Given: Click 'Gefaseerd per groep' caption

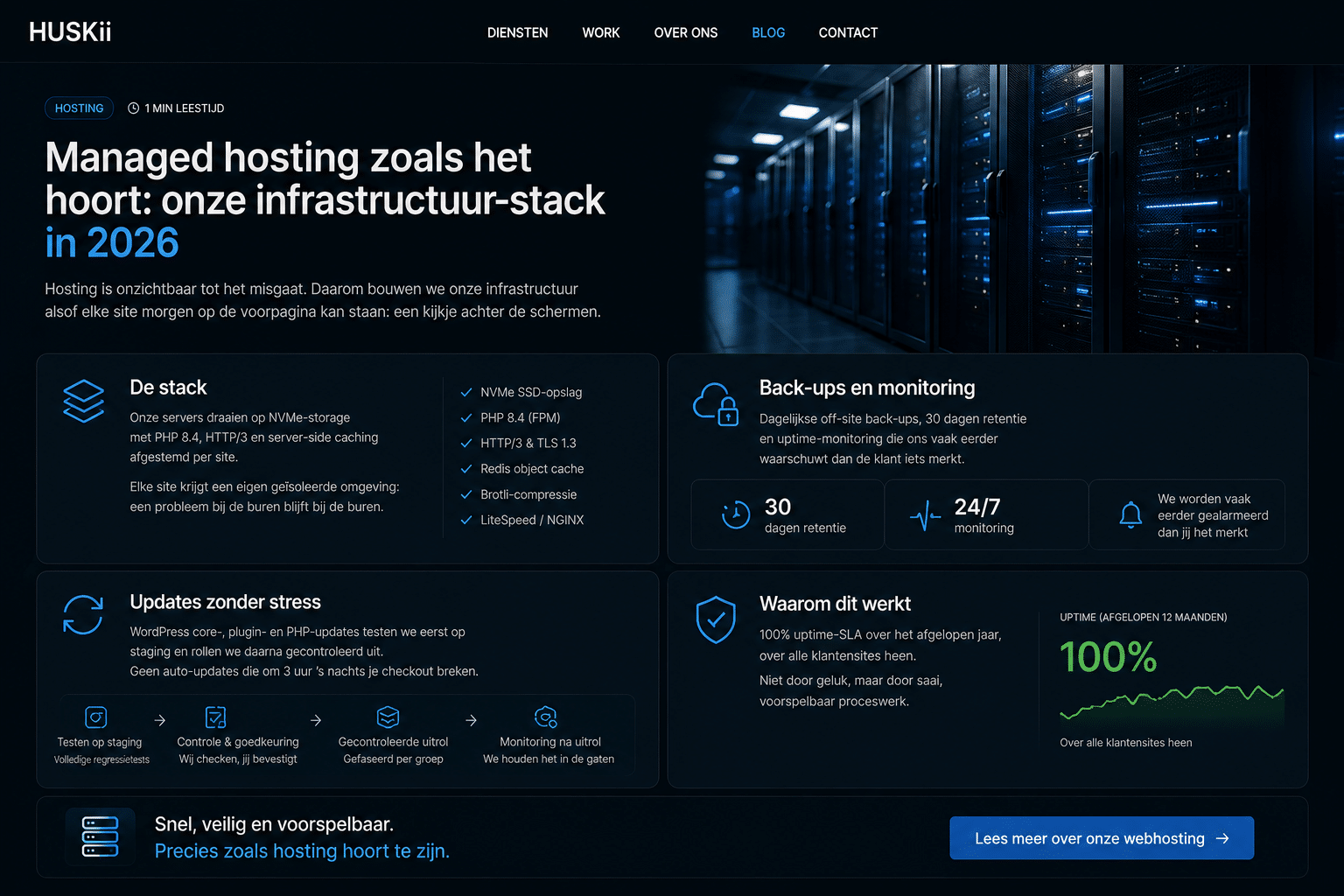Looking at the screenshot, I should coord(393,759).
